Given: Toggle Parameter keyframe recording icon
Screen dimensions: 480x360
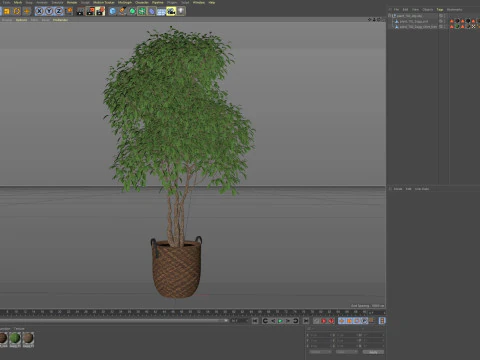Looking at the screenshot, I should click(x=364, y=321).
